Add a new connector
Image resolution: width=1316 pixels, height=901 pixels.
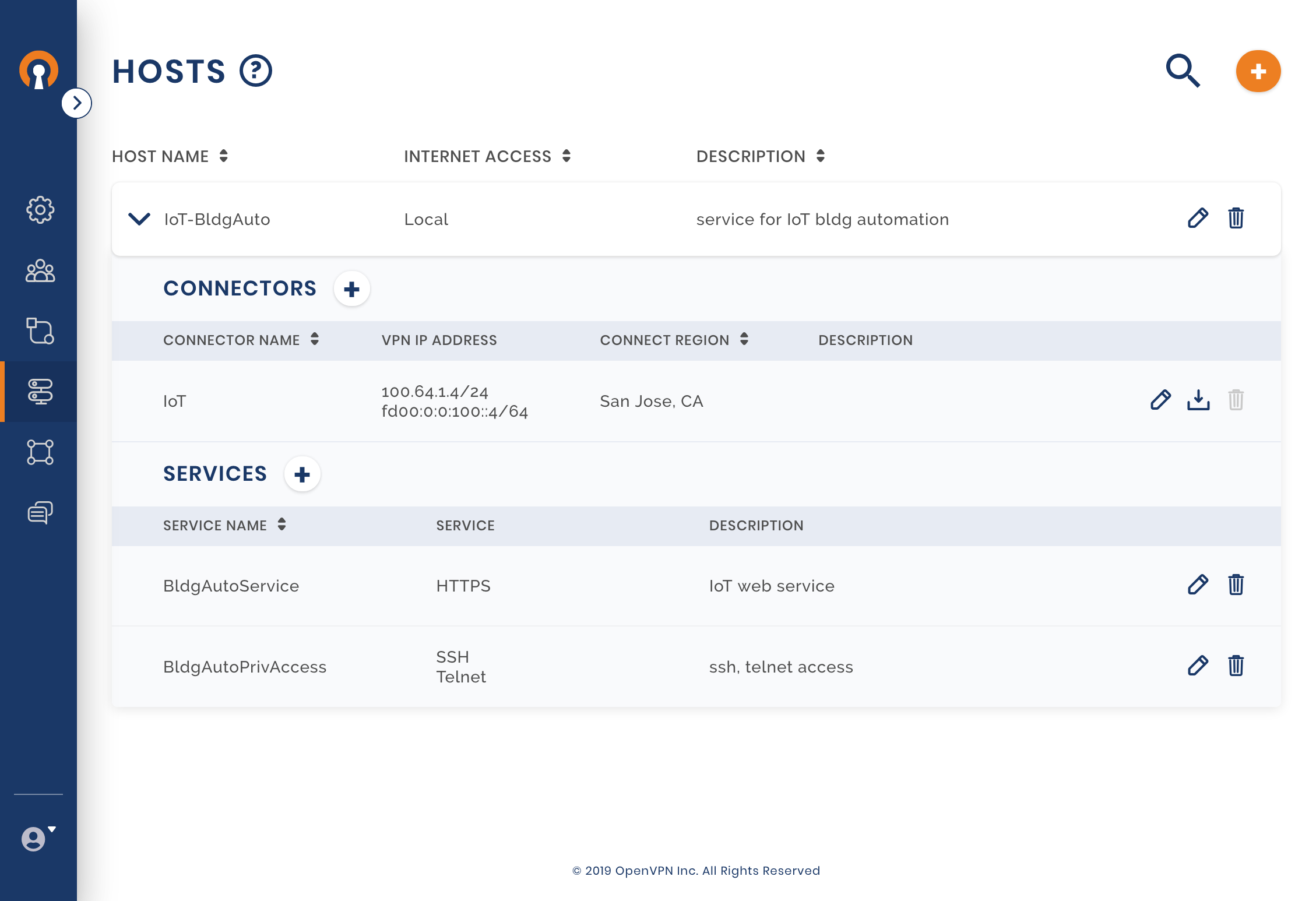(351, 289)
